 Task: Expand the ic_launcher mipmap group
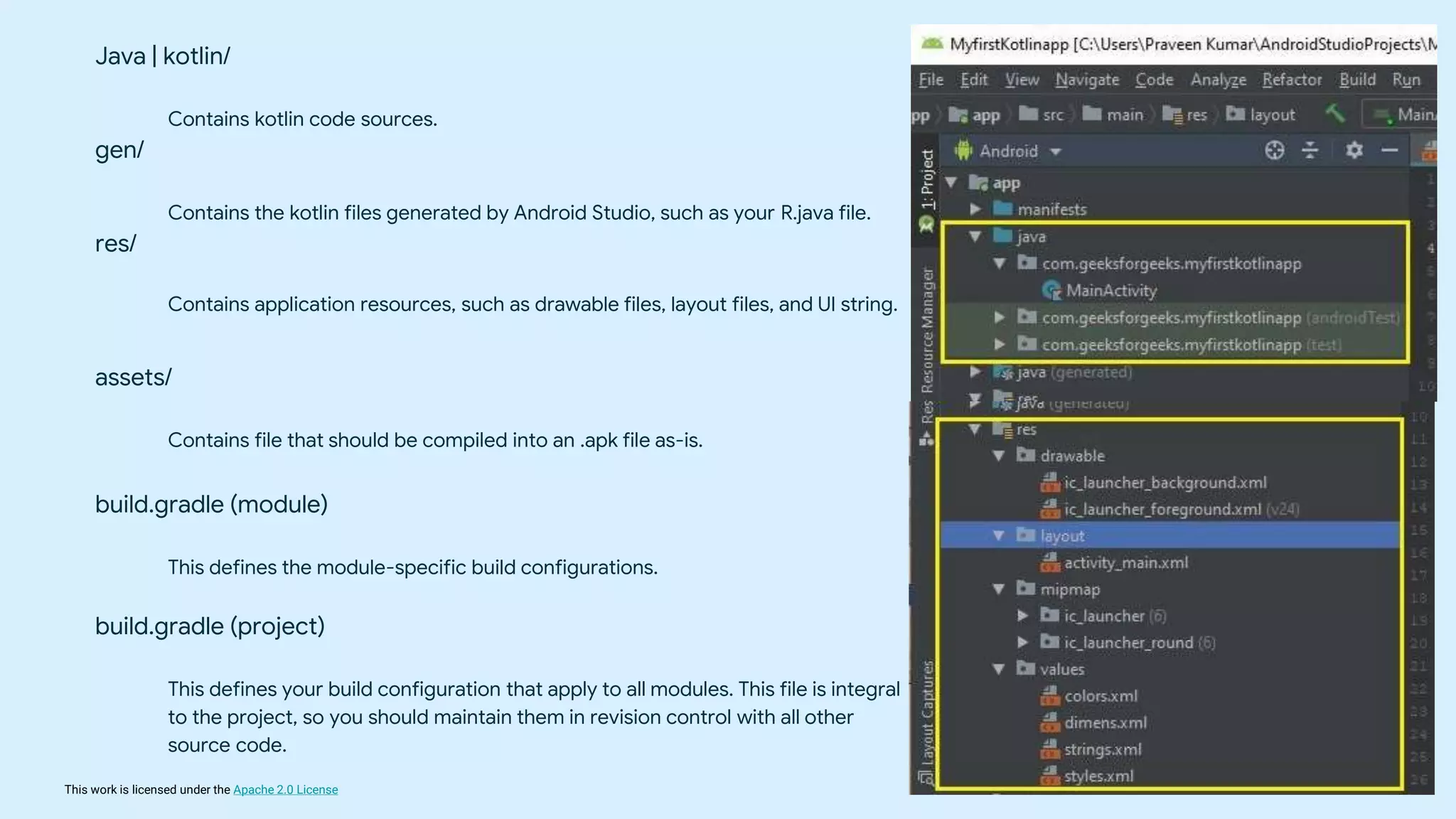point(1022,616)
